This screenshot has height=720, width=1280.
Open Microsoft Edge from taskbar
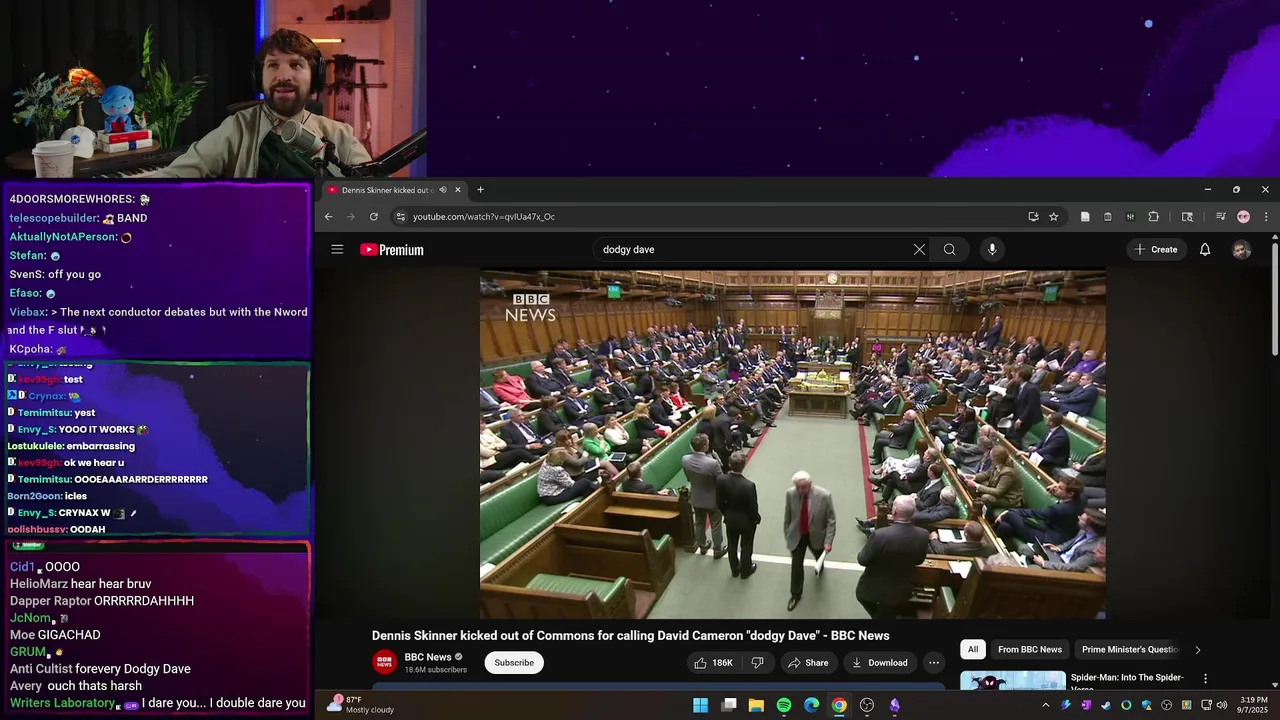pyautogui.click(x=812, y=705)
